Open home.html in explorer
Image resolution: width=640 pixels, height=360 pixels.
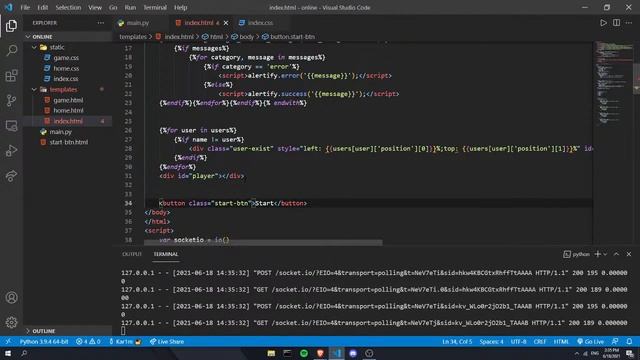(x=67, y=110)
